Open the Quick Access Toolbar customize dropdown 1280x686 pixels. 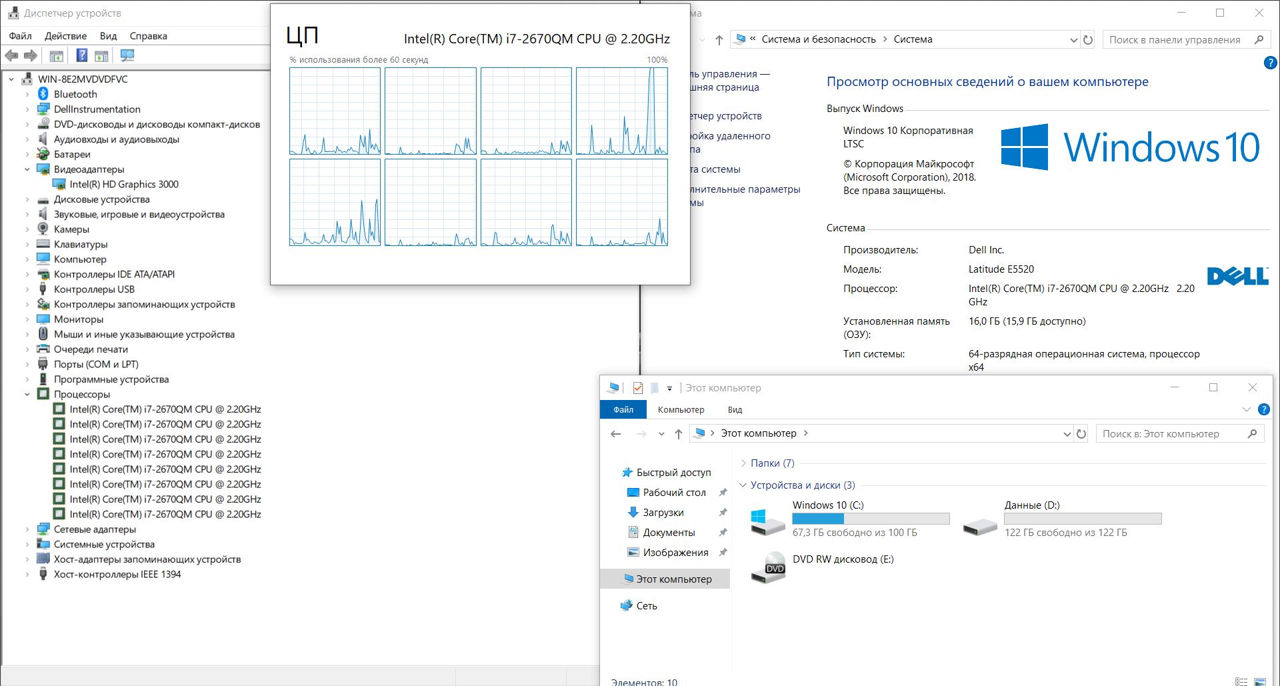(x=669, y=388)
